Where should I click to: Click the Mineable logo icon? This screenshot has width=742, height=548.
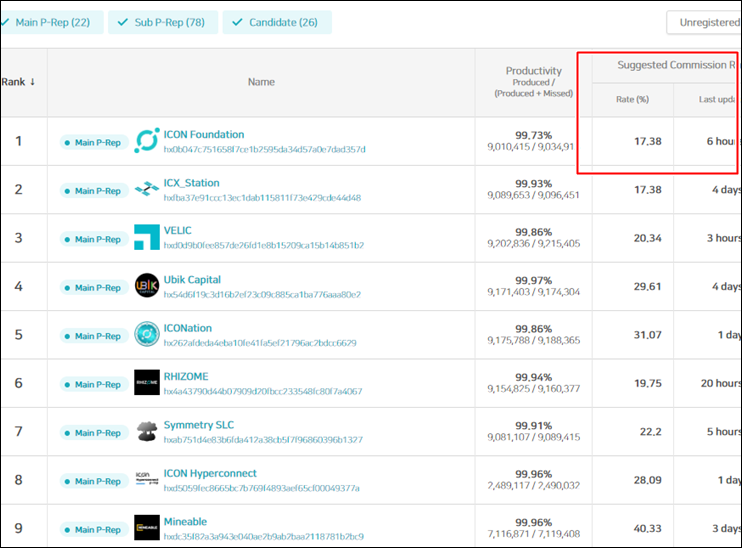(x=147, y=528)
